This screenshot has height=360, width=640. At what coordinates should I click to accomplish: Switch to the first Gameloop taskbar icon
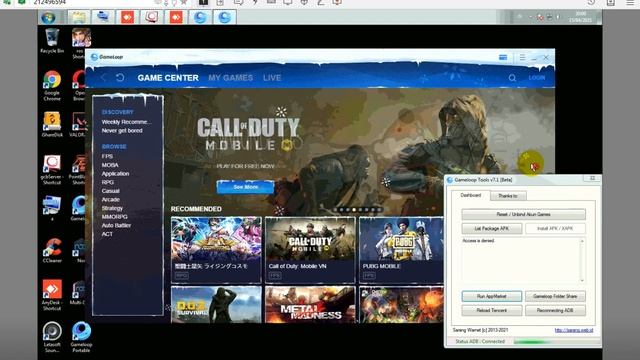(x=200, y=17)
